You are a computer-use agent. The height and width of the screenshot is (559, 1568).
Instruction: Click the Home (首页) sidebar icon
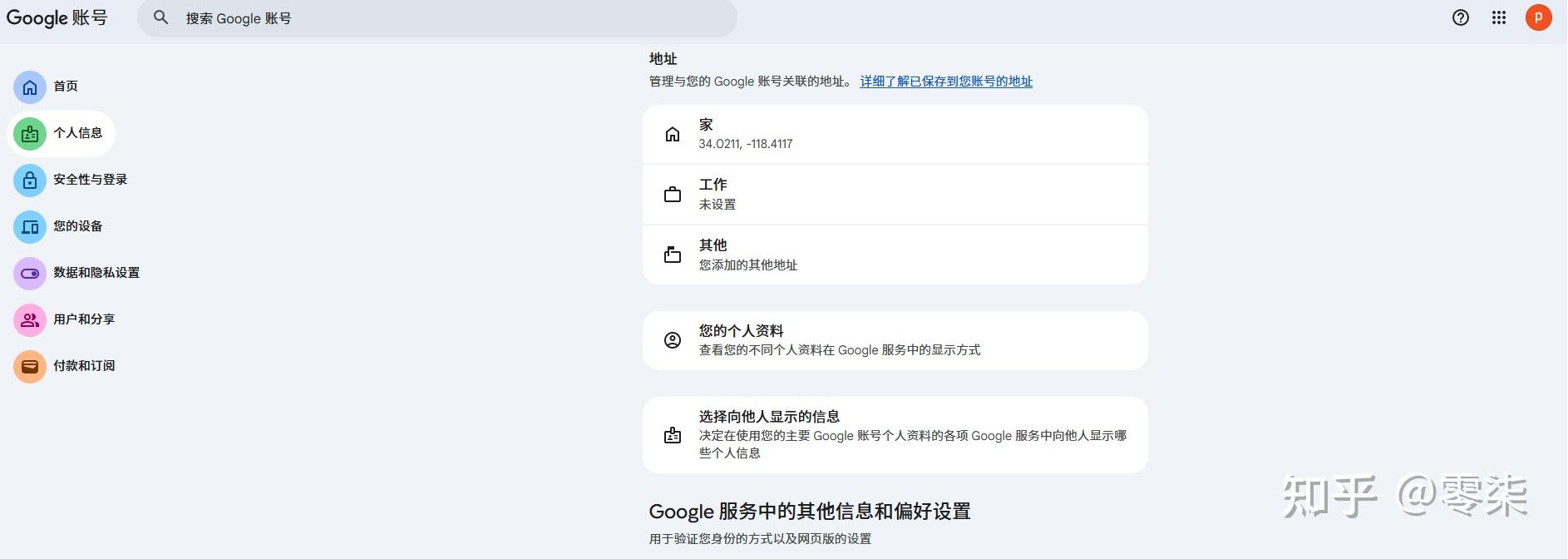[30, 87]
